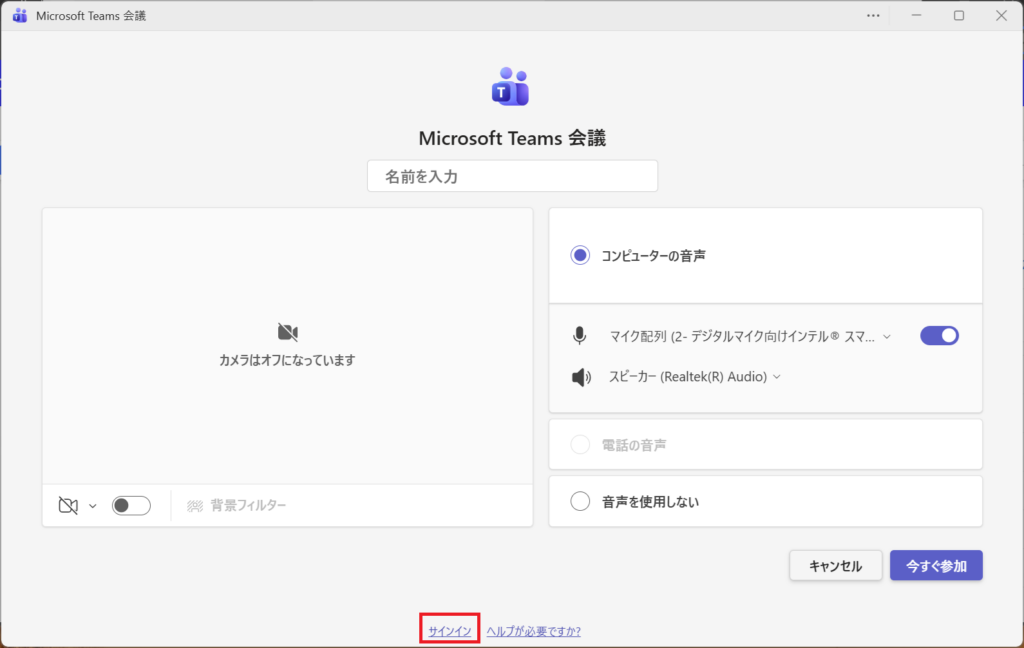Click the speaker icon

[580, 377]
